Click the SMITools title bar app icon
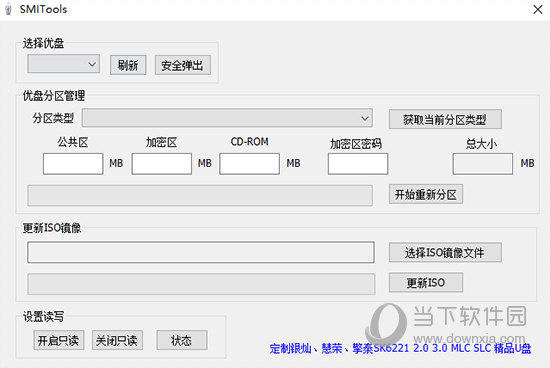The width and height of the screenshot is (550, 368). (8, 10)
